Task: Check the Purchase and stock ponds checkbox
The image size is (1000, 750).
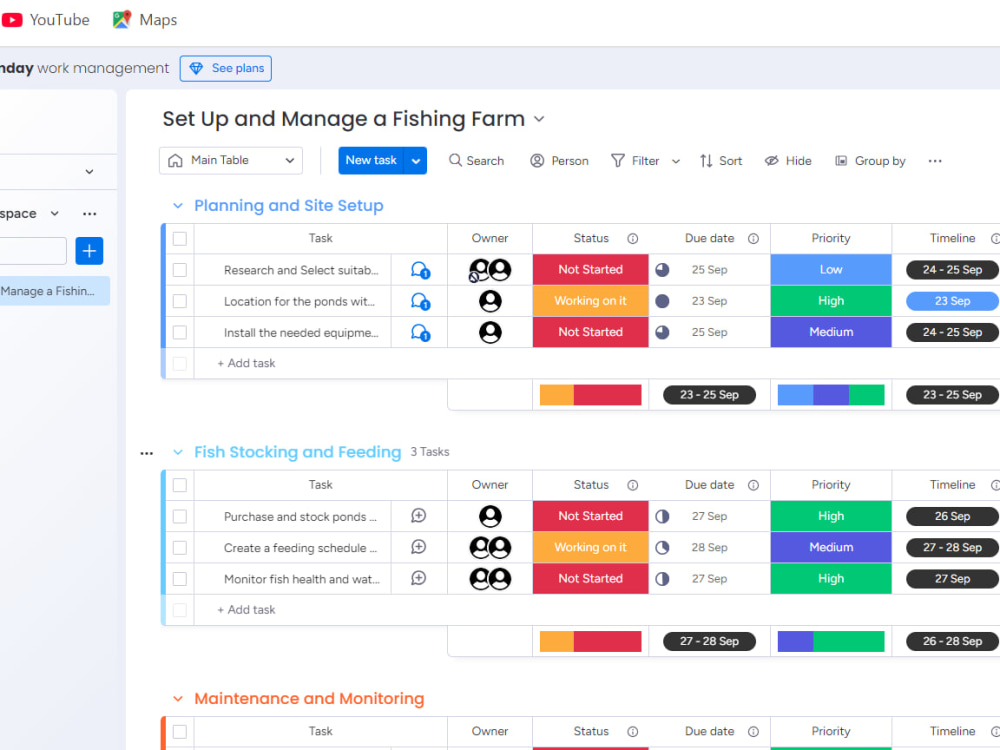Action: [x=180, y=516]
